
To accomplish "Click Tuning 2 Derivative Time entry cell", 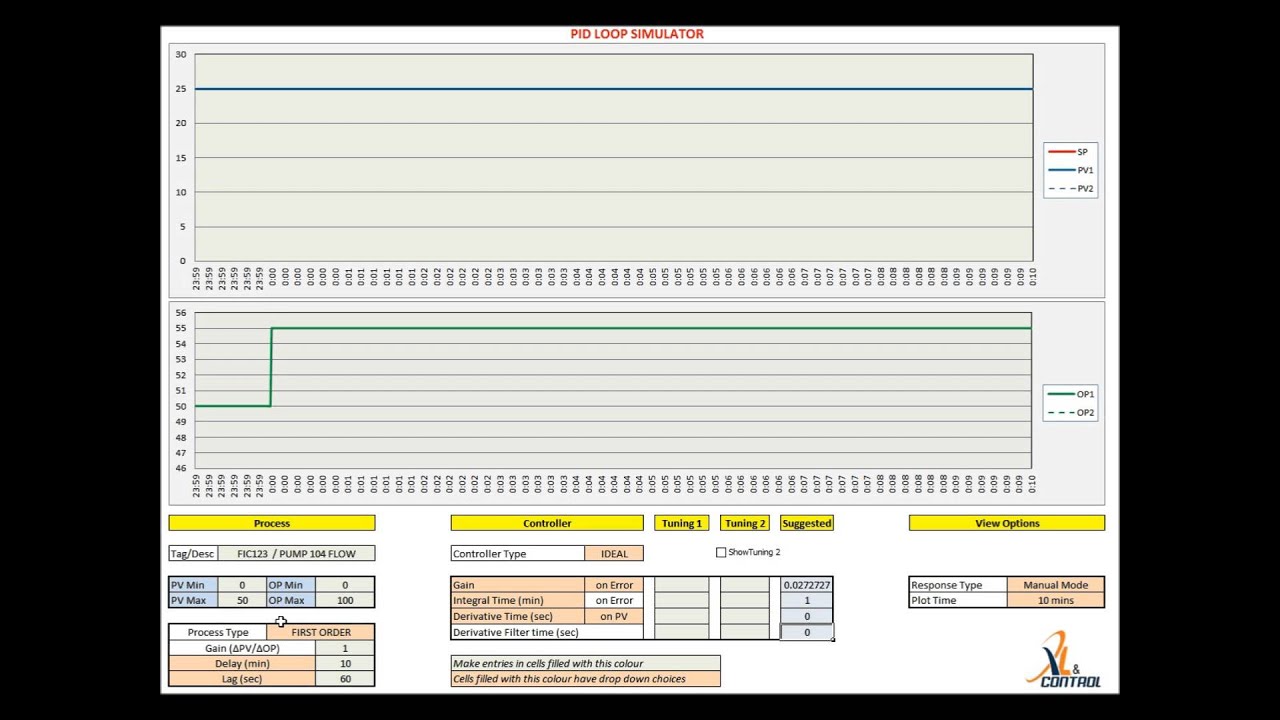I will 745,616.
